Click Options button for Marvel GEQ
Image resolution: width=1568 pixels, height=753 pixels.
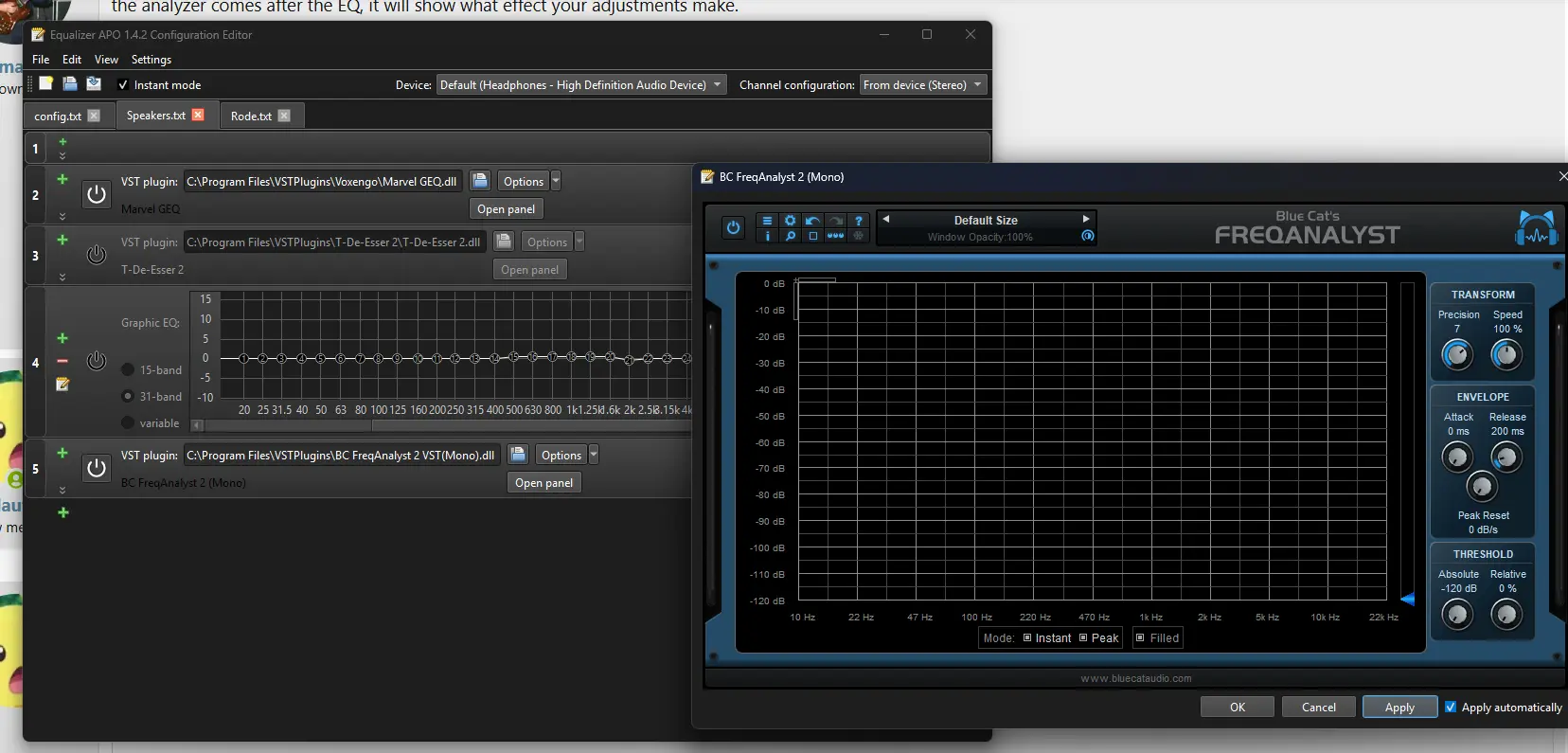(x=524, y=181)
